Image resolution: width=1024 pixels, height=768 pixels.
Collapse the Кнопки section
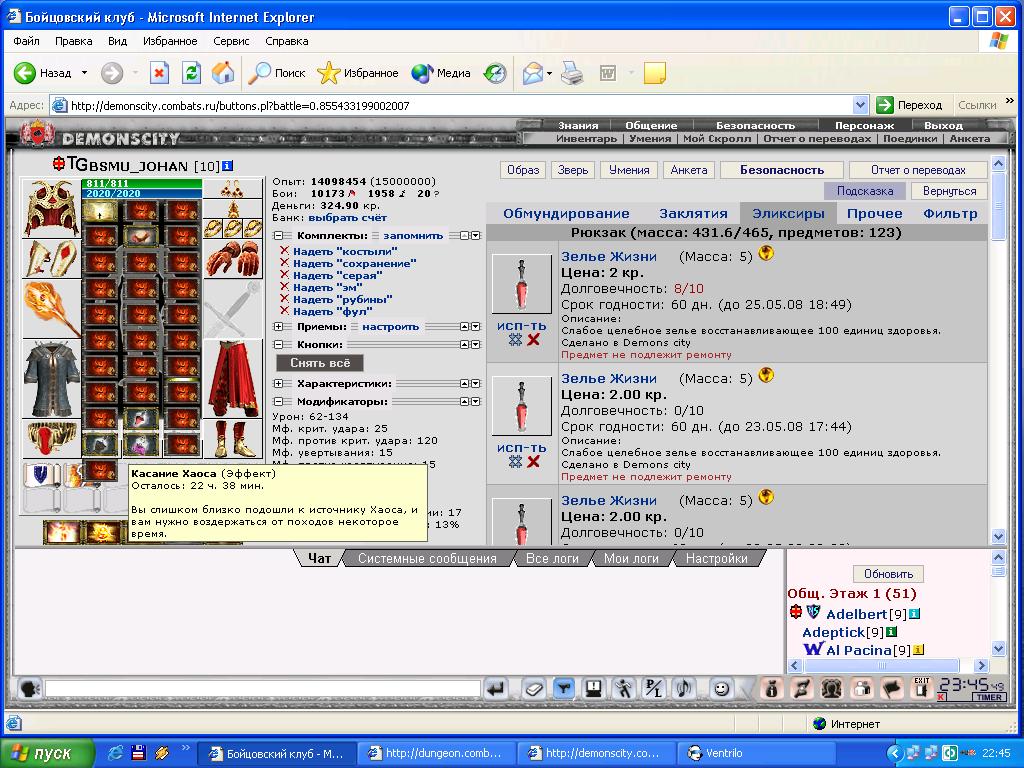[278, 344]
